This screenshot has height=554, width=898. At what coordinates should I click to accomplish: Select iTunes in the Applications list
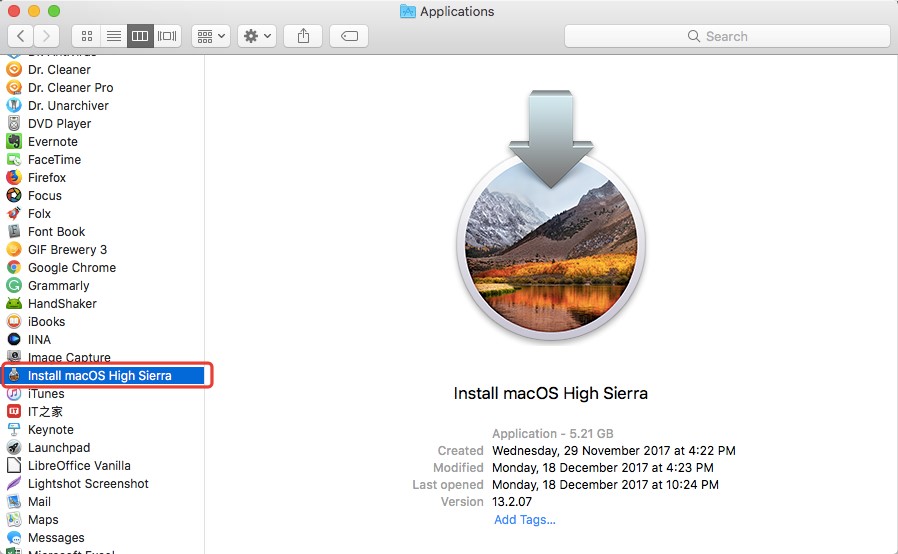[x=46, y=394]
